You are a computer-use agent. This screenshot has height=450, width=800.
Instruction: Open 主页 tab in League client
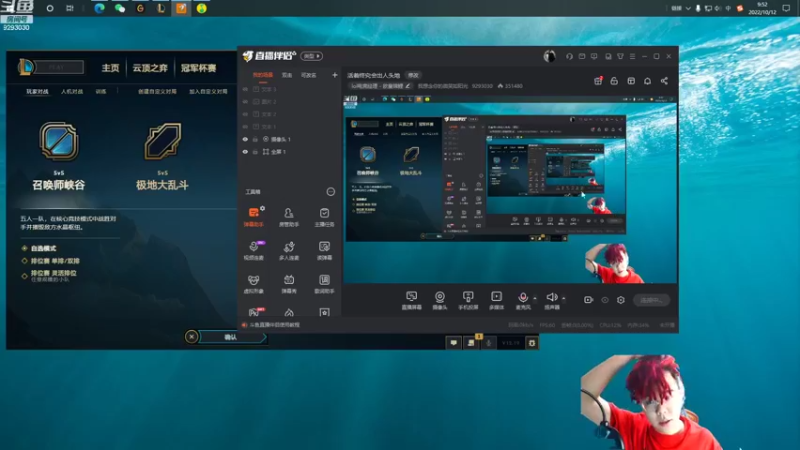110,68
